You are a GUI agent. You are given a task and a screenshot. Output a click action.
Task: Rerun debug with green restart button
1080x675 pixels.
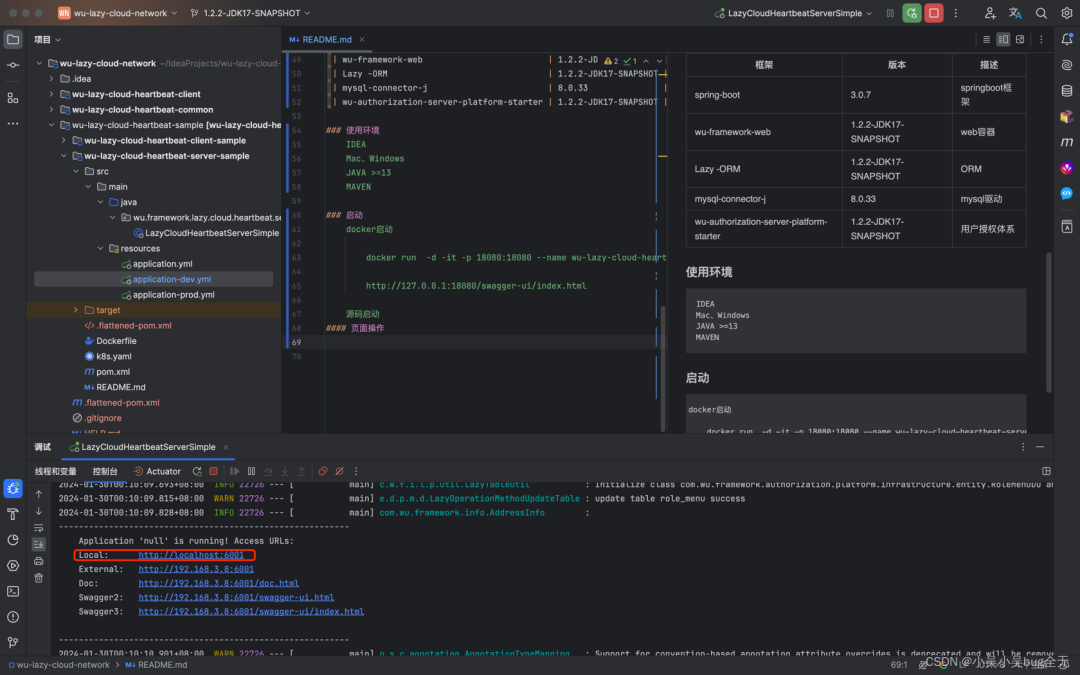912,13
